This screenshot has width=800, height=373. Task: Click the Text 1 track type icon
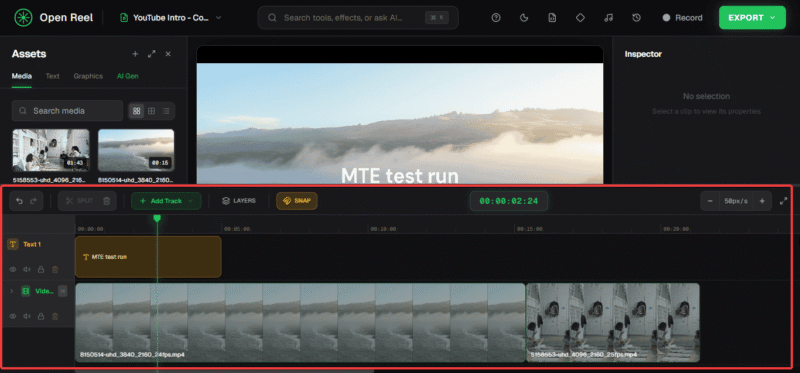13,244
